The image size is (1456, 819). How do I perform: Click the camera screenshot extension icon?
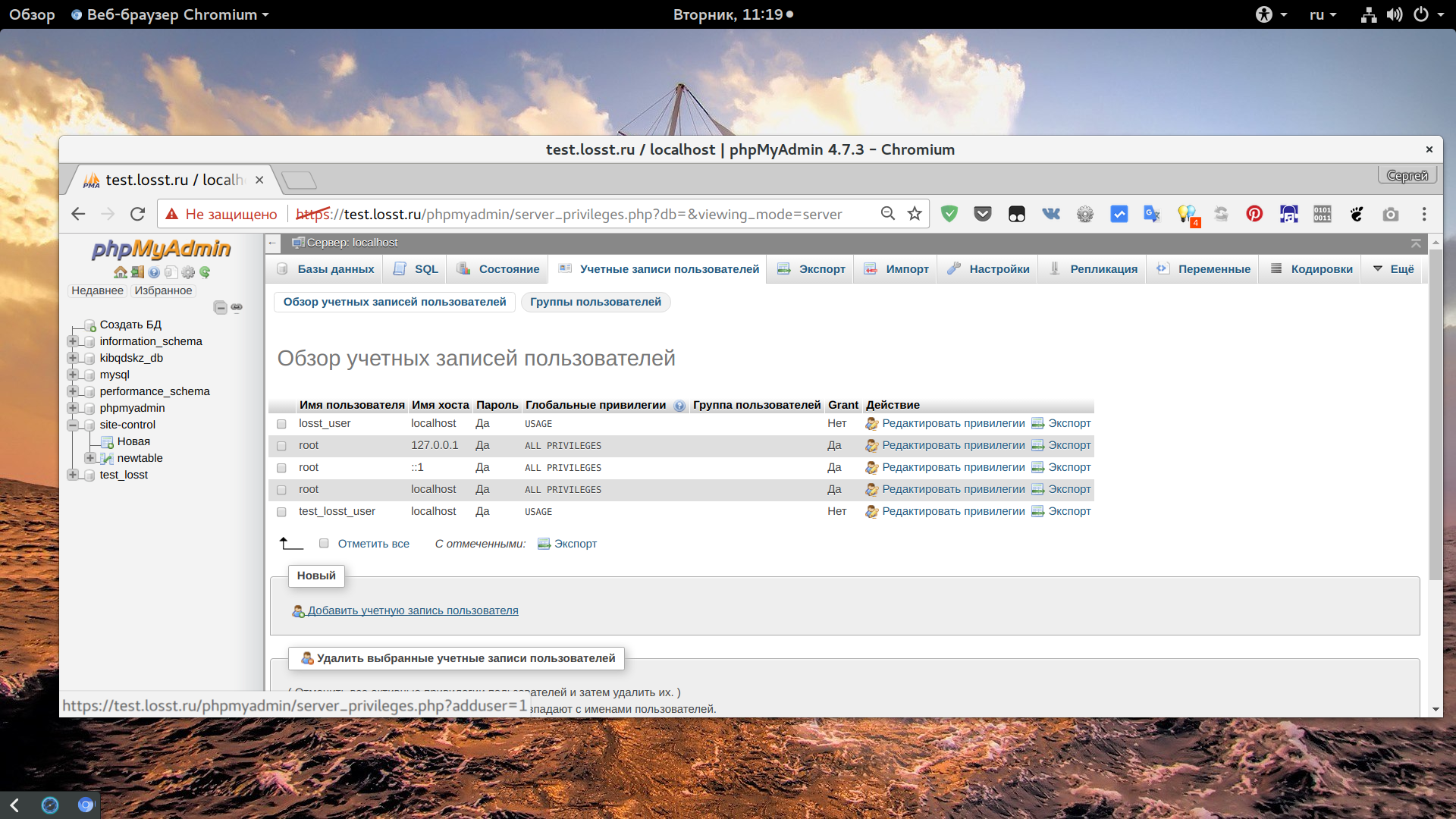pyautogui.click(x=1390, y=214)
